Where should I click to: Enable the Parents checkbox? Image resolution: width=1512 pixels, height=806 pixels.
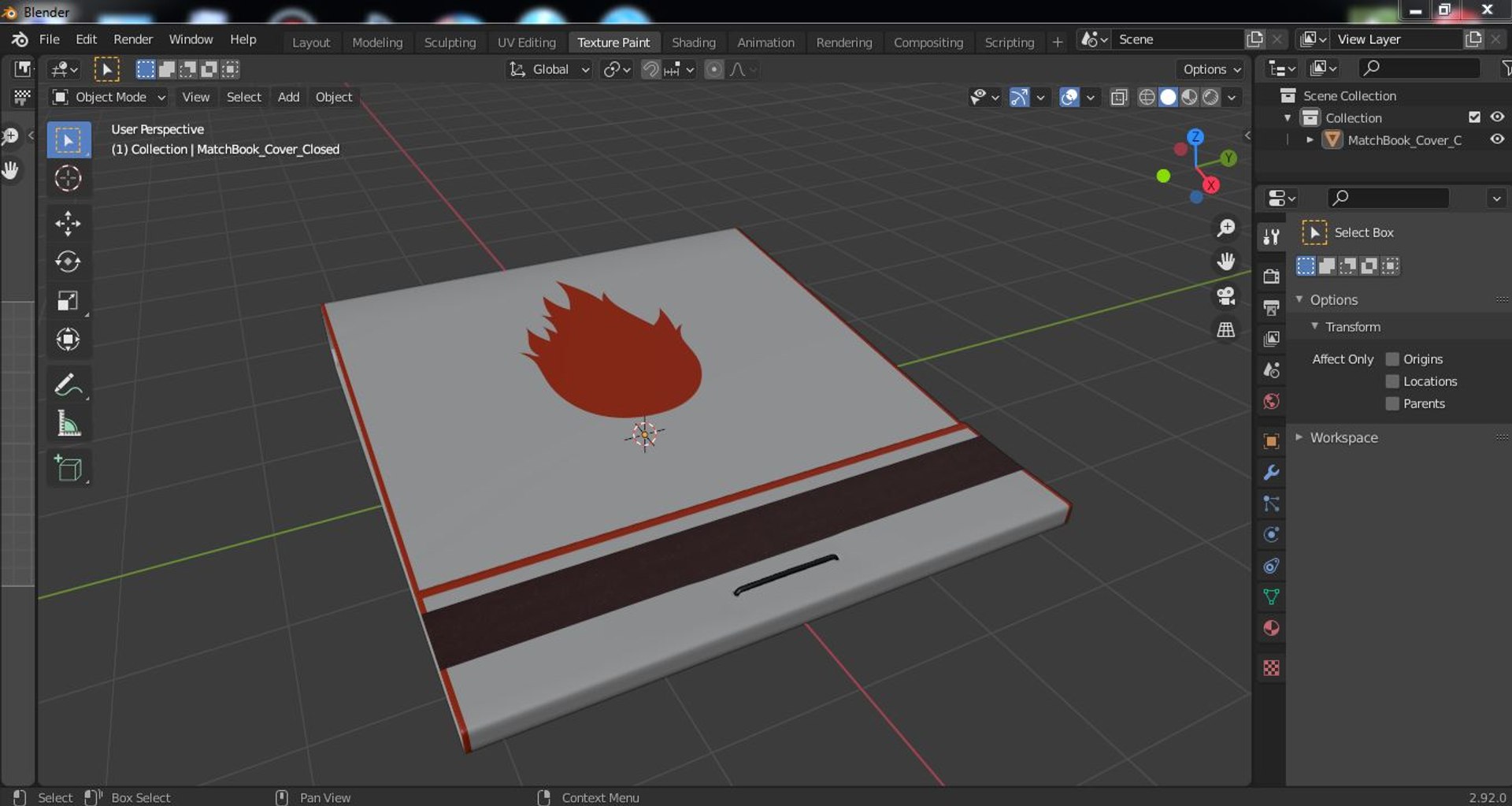1392,403
